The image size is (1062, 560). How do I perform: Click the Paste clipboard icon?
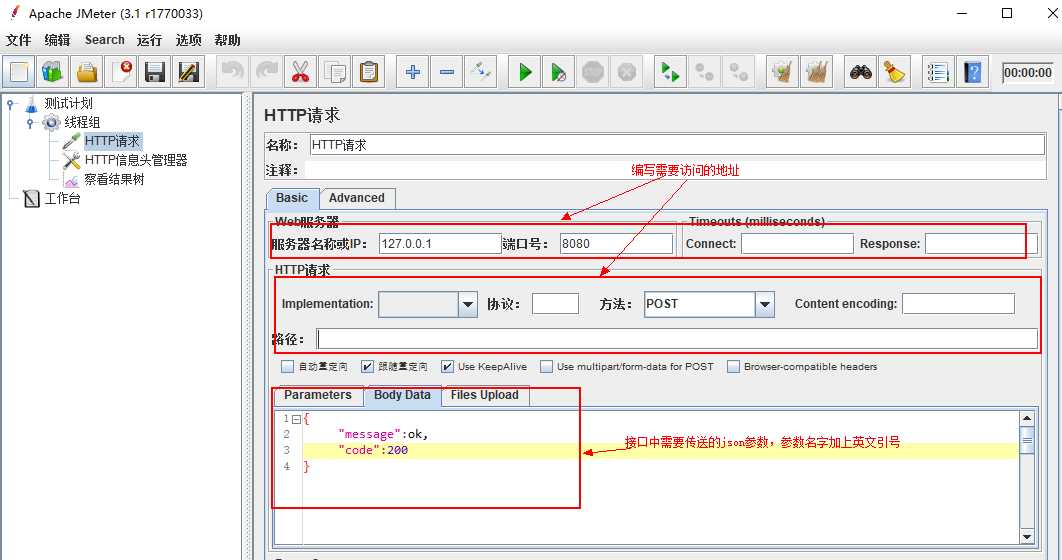point(368,72)
